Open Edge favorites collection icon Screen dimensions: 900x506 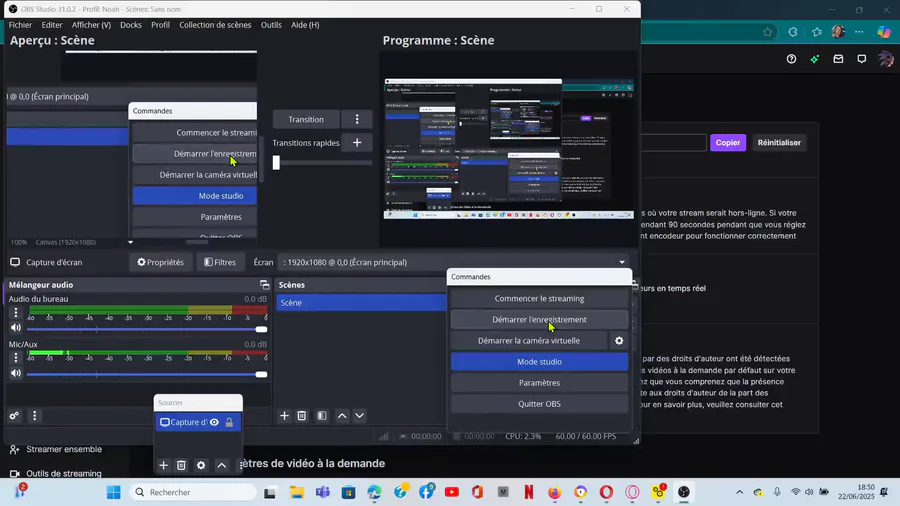[x=817, y=32]
